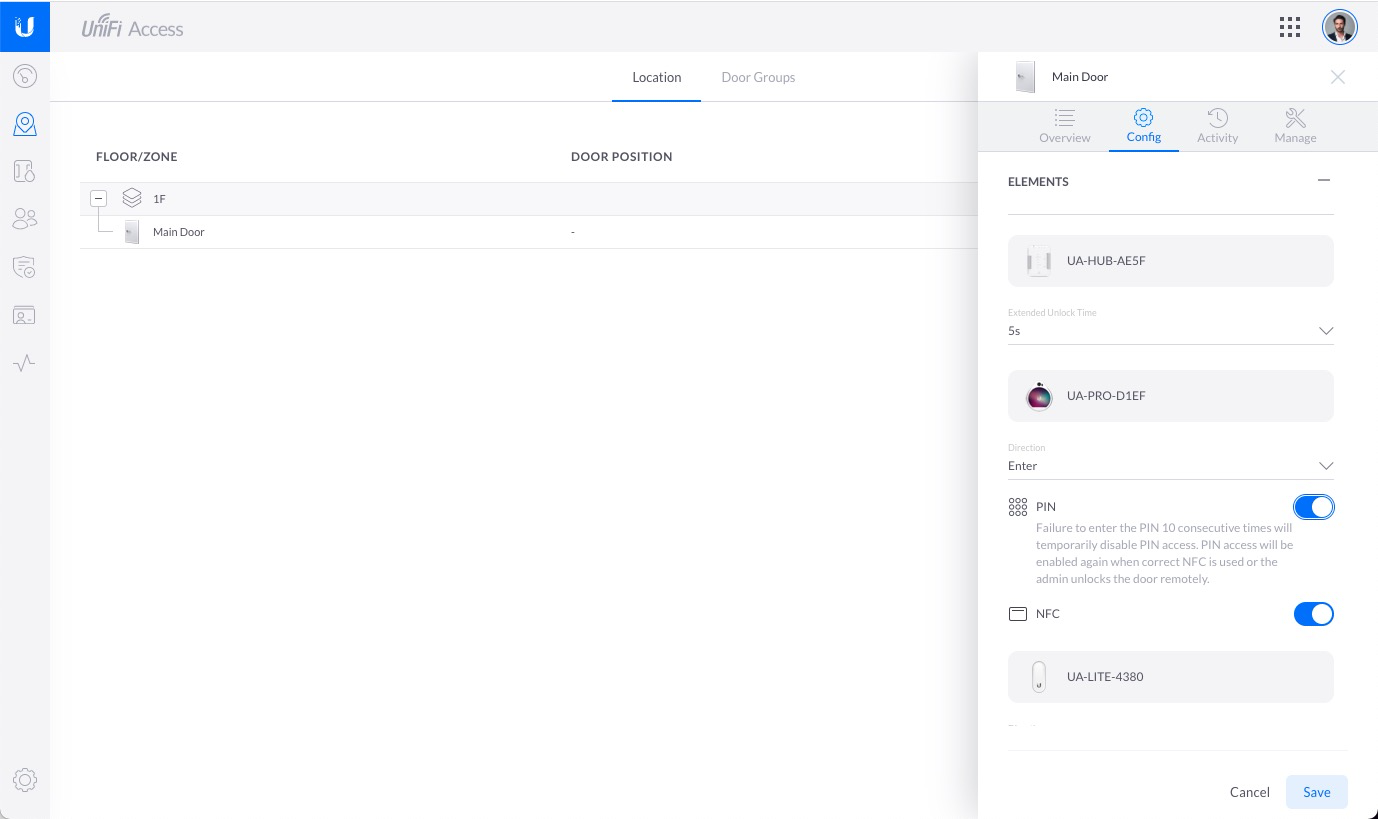Screen dimensions: 1378x819
Task: Select the UA-LITE-4380 device card
Action: (1171, 677)
